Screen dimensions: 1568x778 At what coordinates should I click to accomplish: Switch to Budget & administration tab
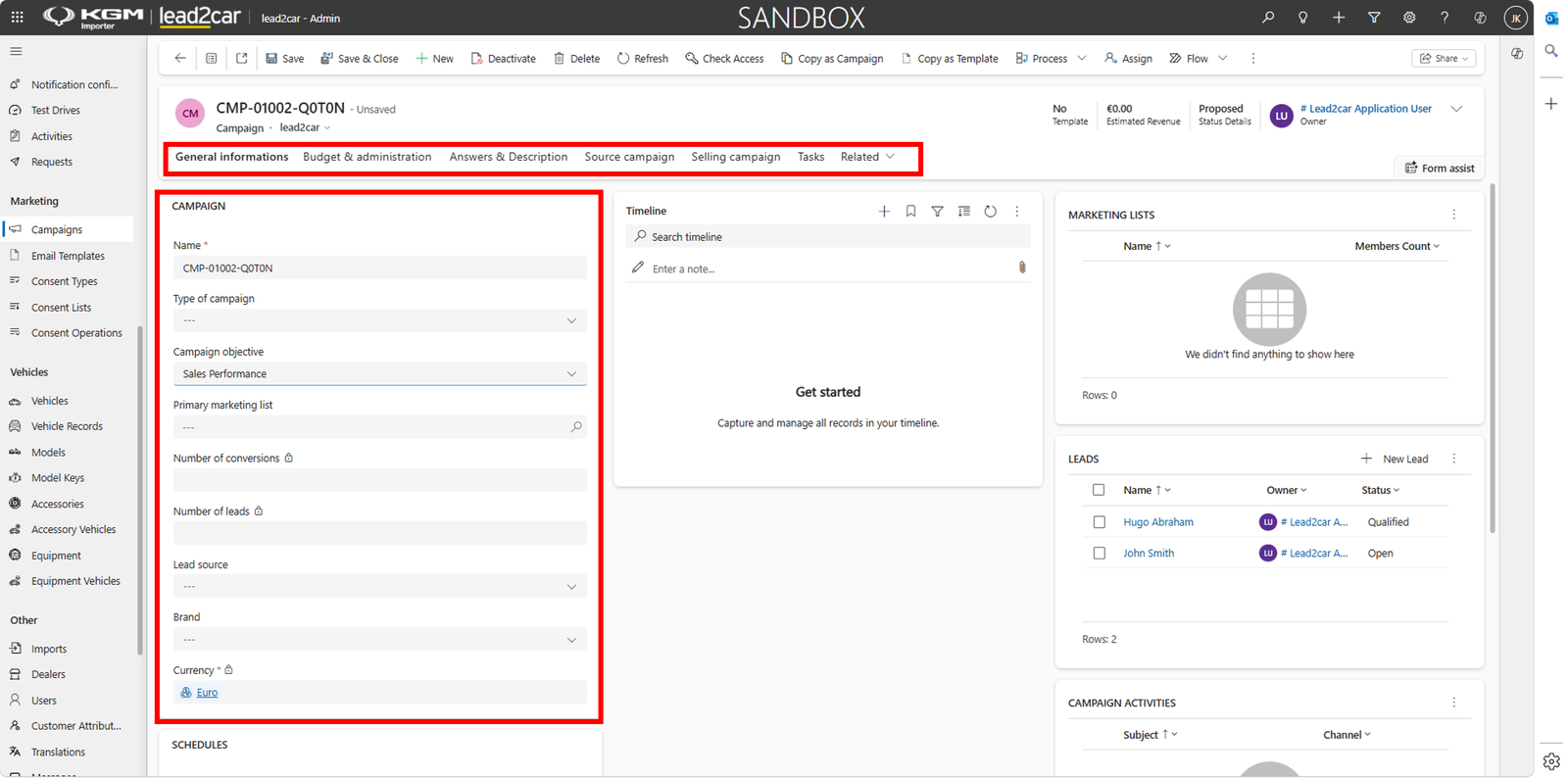click(x=367, y=157)
